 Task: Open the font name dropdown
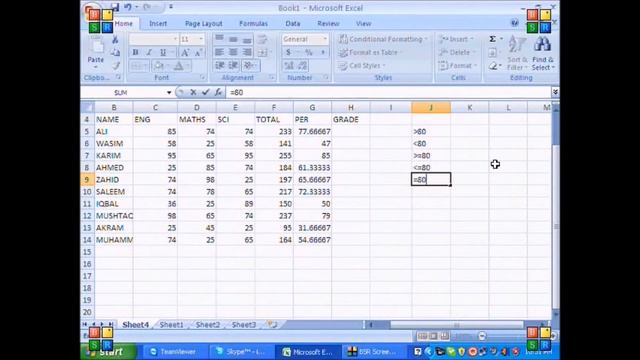[x=175, y=39]
